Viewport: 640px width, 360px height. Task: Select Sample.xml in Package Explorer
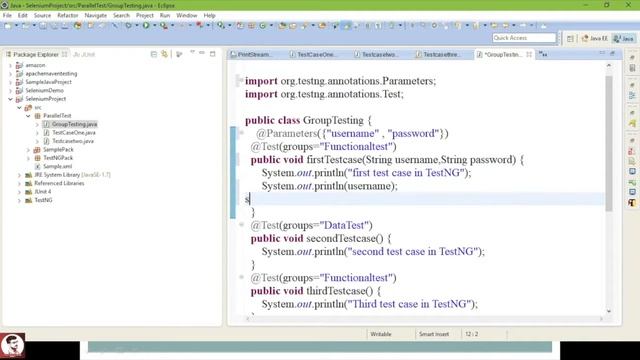(58, 167)
